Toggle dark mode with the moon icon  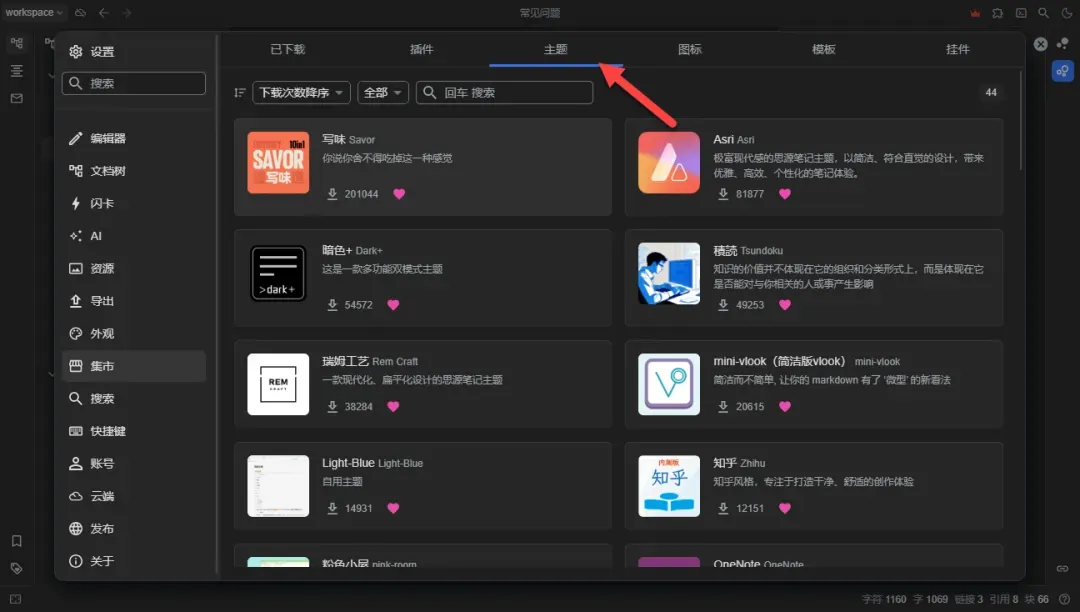tap(1067, 13)
